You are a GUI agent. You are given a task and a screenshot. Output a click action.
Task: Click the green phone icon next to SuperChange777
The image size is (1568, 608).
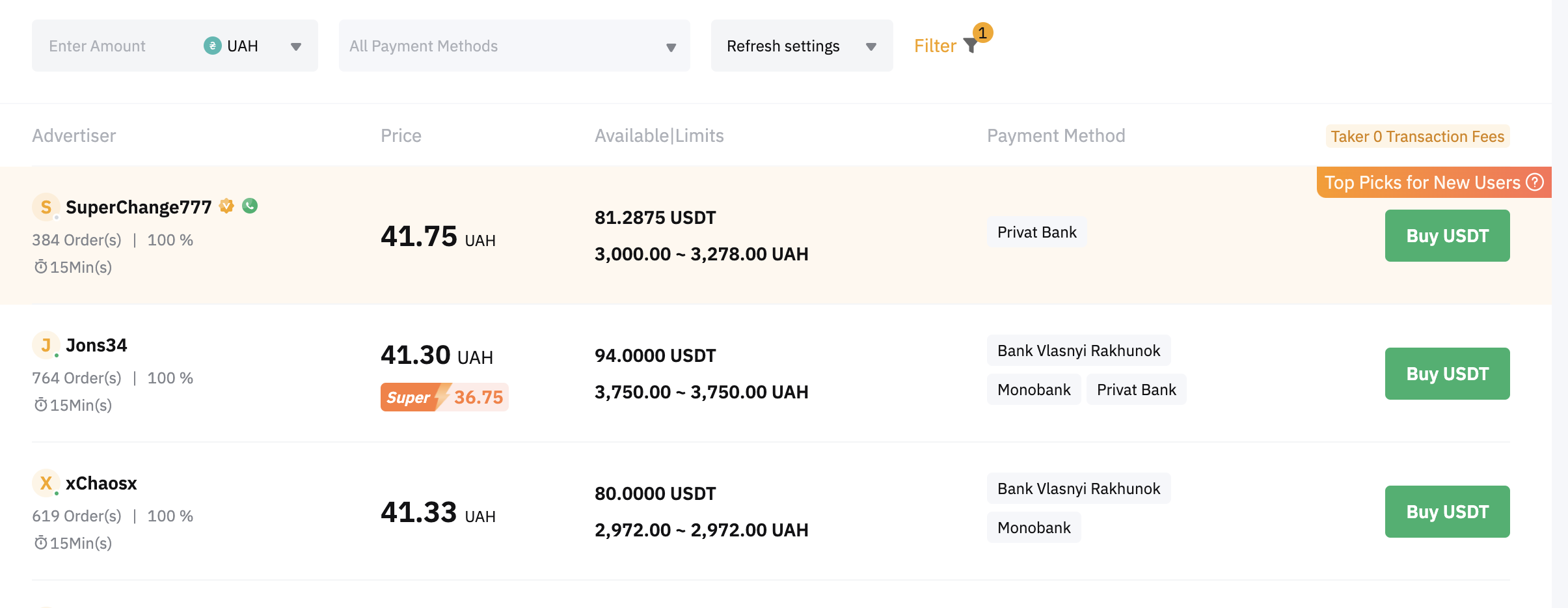(250, 206)
